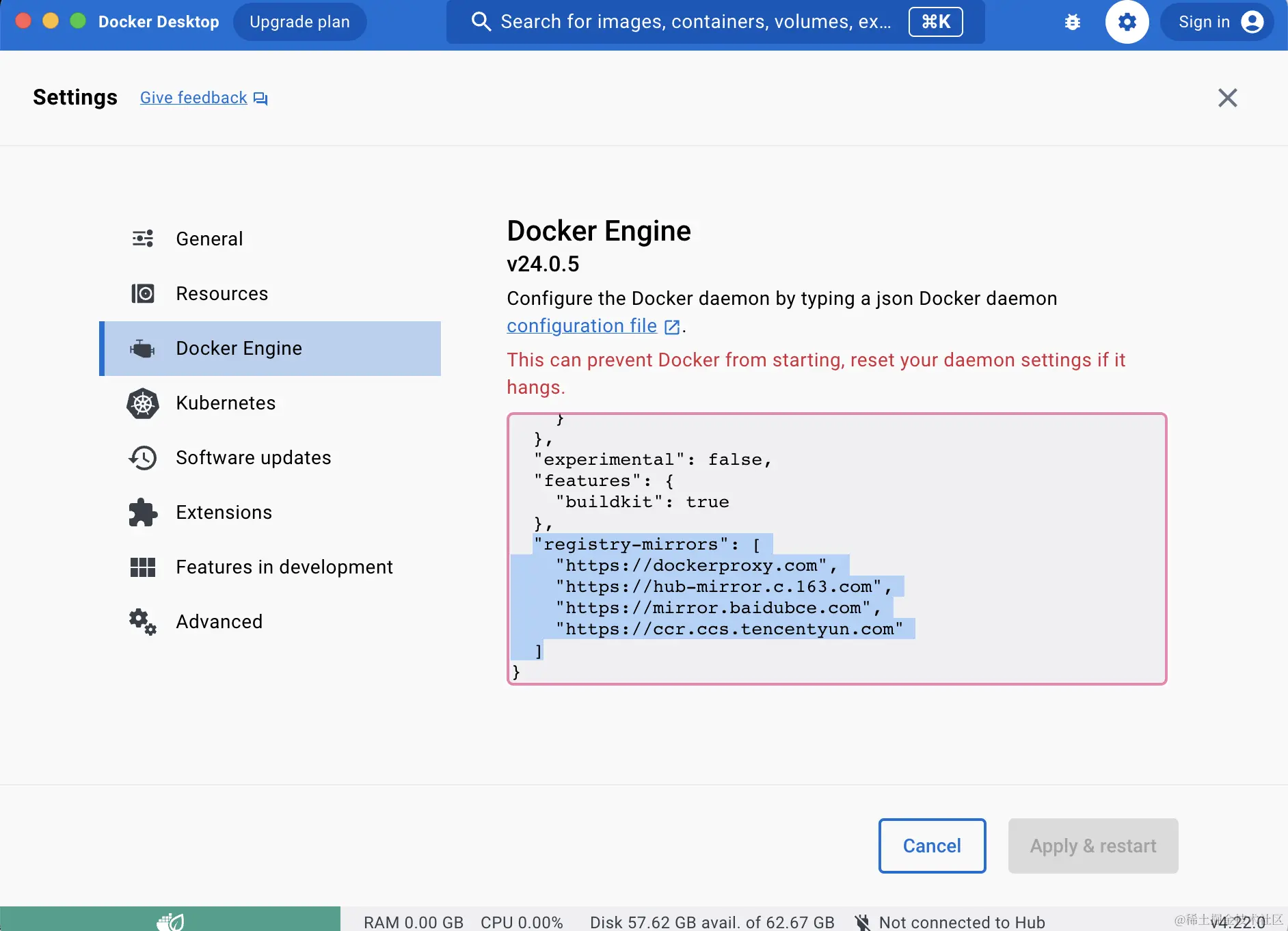Click the Extensions puzzle piece icon
This screenshot has height=931, width=1288.
143,513
